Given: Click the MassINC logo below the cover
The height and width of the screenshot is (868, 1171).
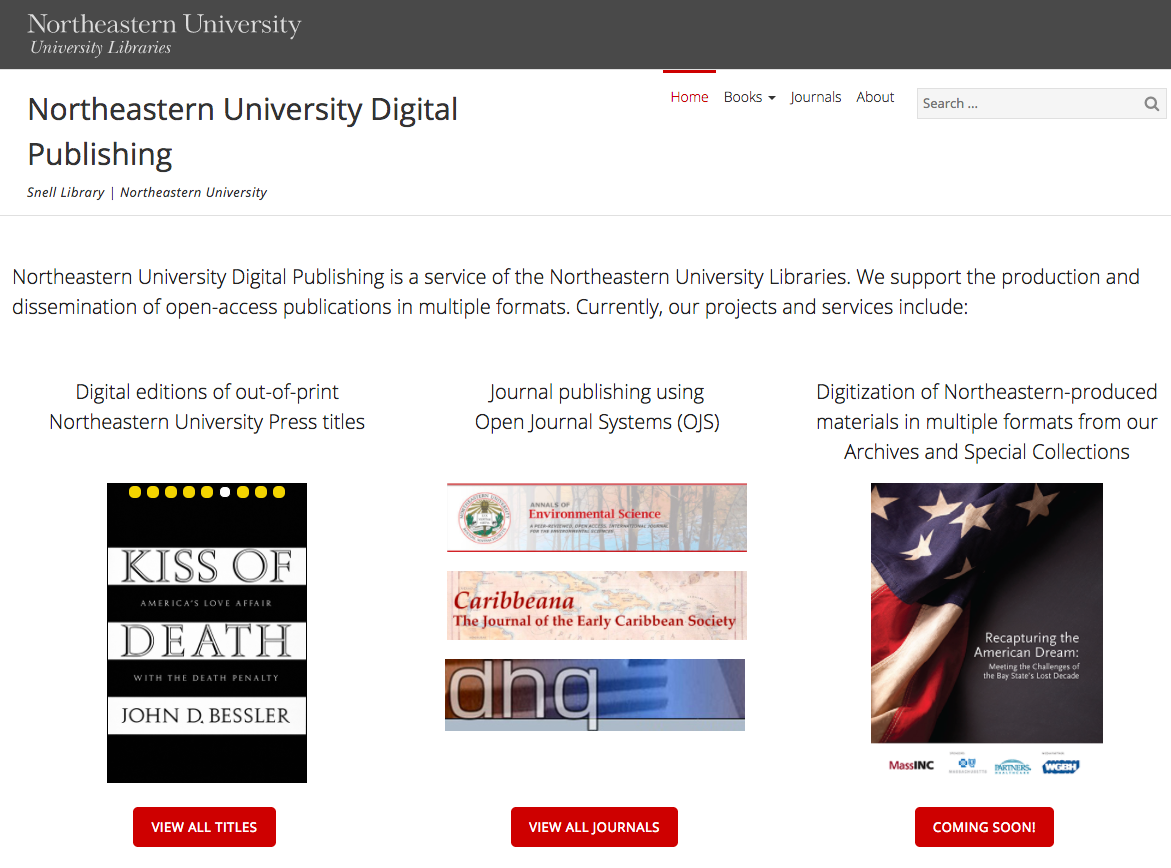Looking at the screenshot, I should click(911, 765).
